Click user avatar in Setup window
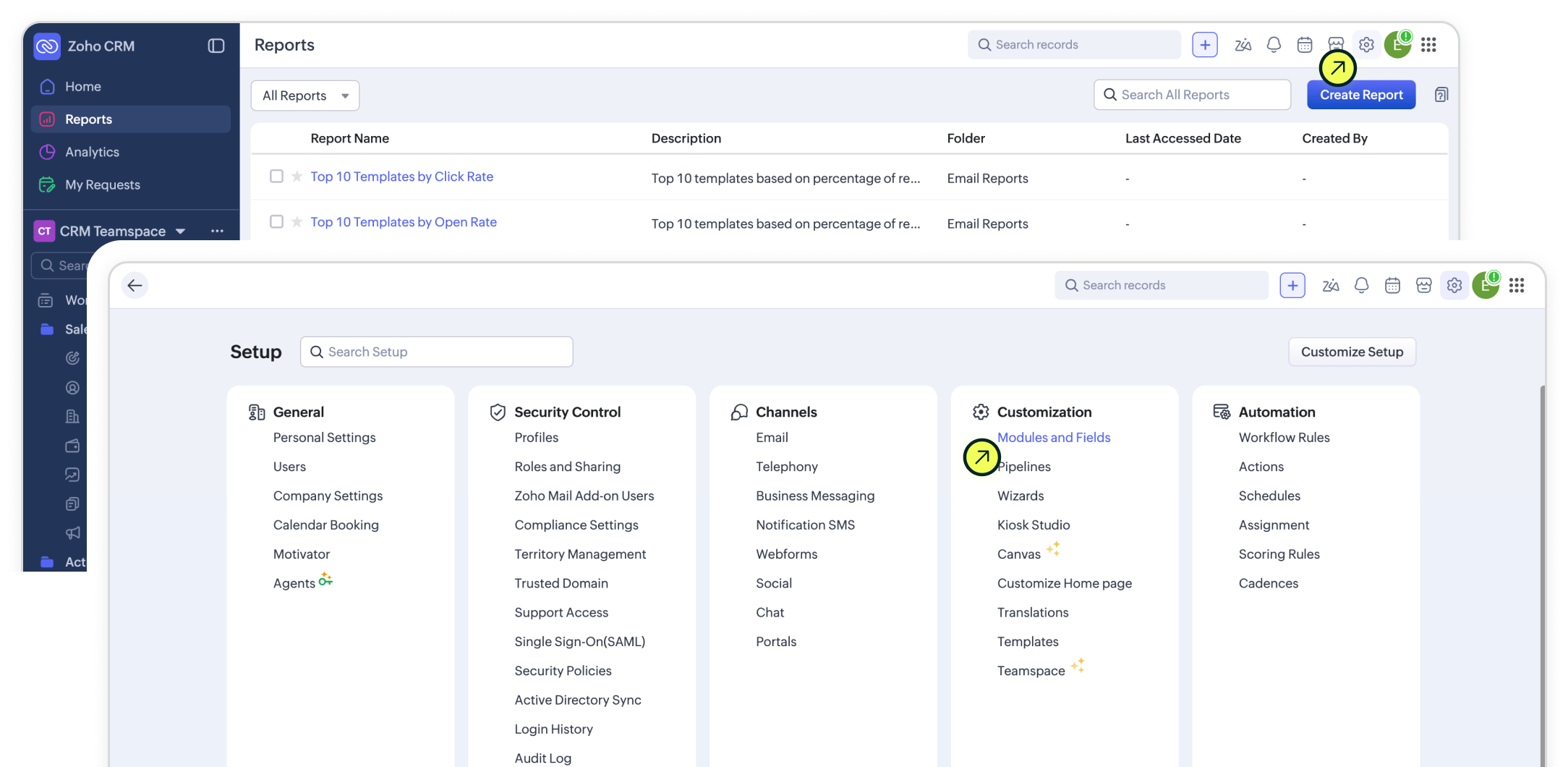Screen dimensions: 1568x767 [x=1486, y=285]
